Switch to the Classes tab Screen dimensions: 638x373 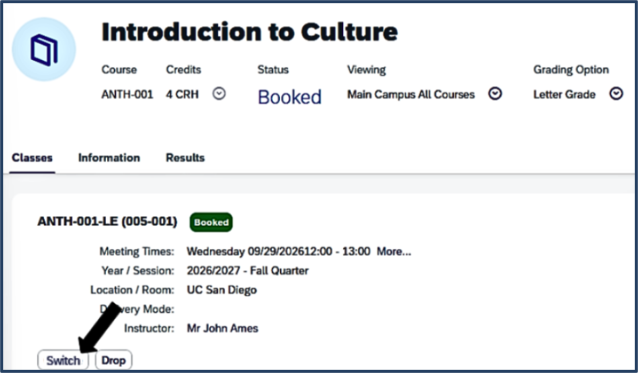point(32,158)
